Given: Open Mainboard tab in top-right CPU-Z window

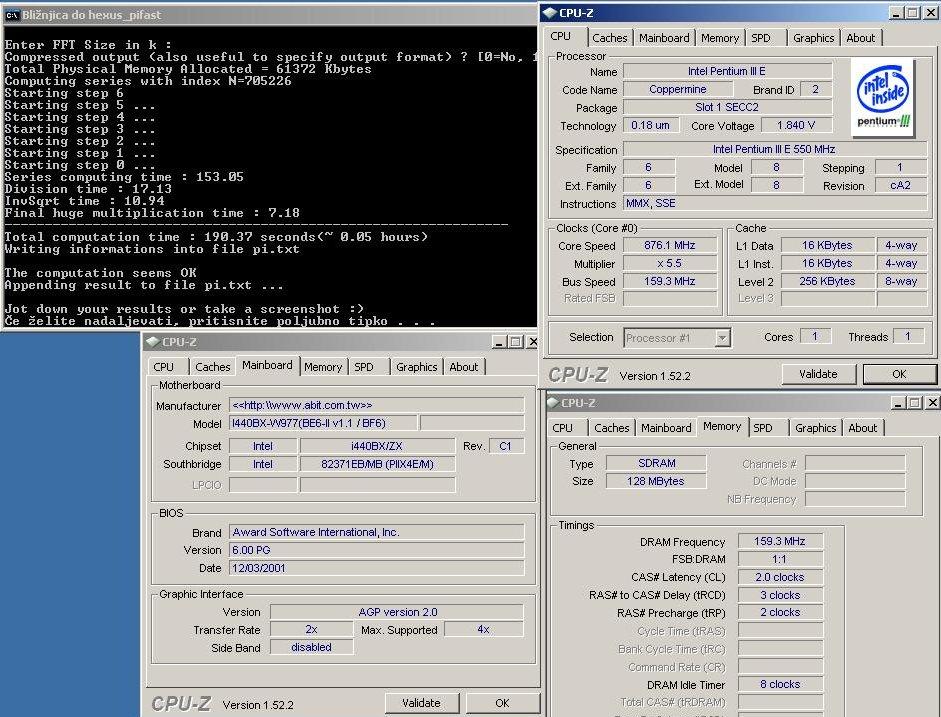Looking at the screenshot, I should pos(664,38).
